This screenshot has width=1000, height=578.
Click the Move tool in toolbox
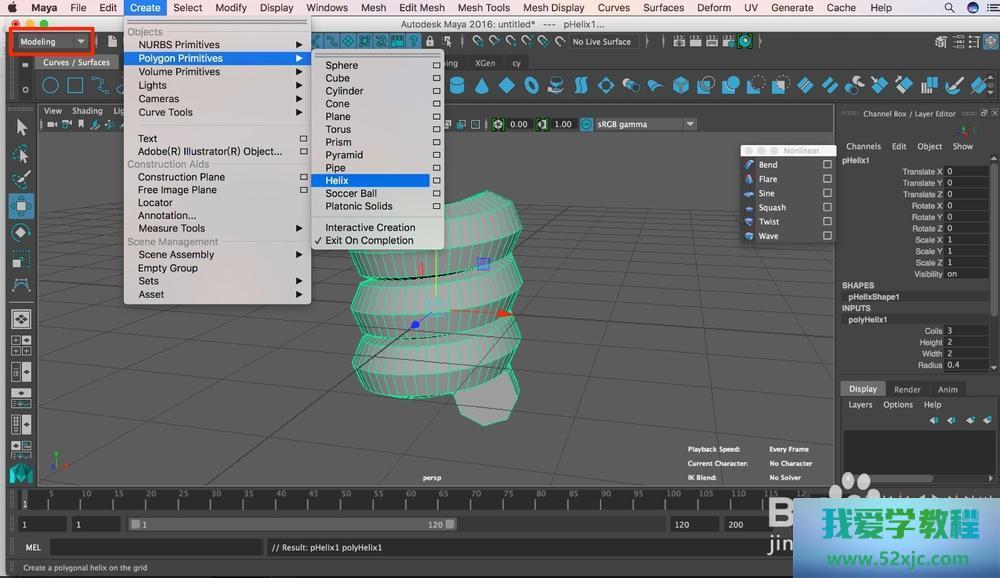click(21, 206)
